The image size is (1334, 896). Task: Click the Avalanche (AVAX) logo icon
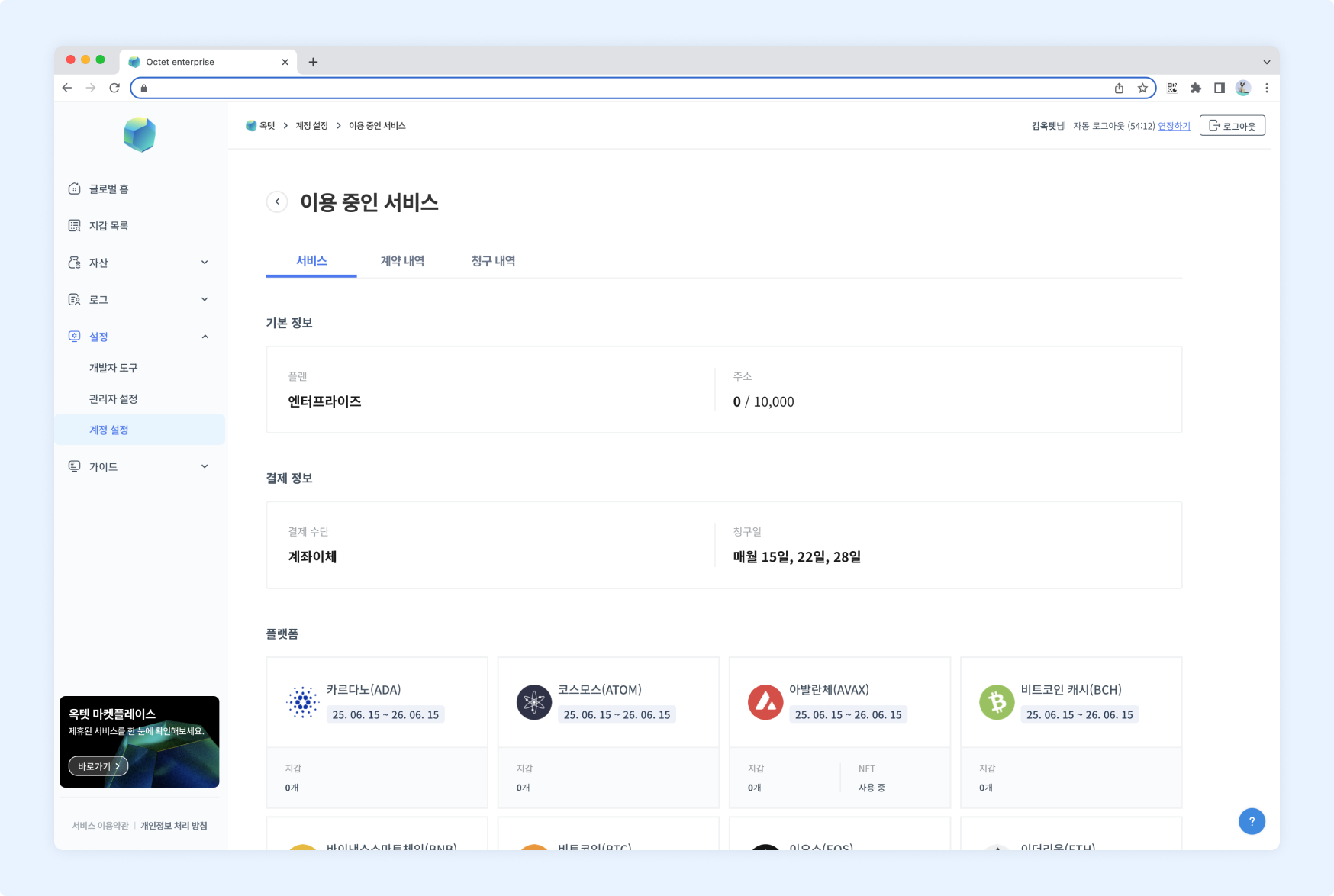(x=765, y=702)
